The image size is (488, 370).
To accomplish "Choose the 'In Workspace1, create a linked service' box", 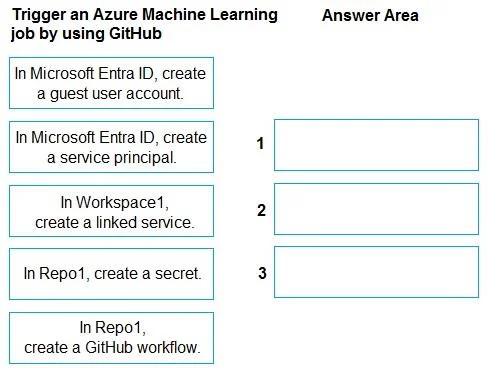I will pos(111,211).
